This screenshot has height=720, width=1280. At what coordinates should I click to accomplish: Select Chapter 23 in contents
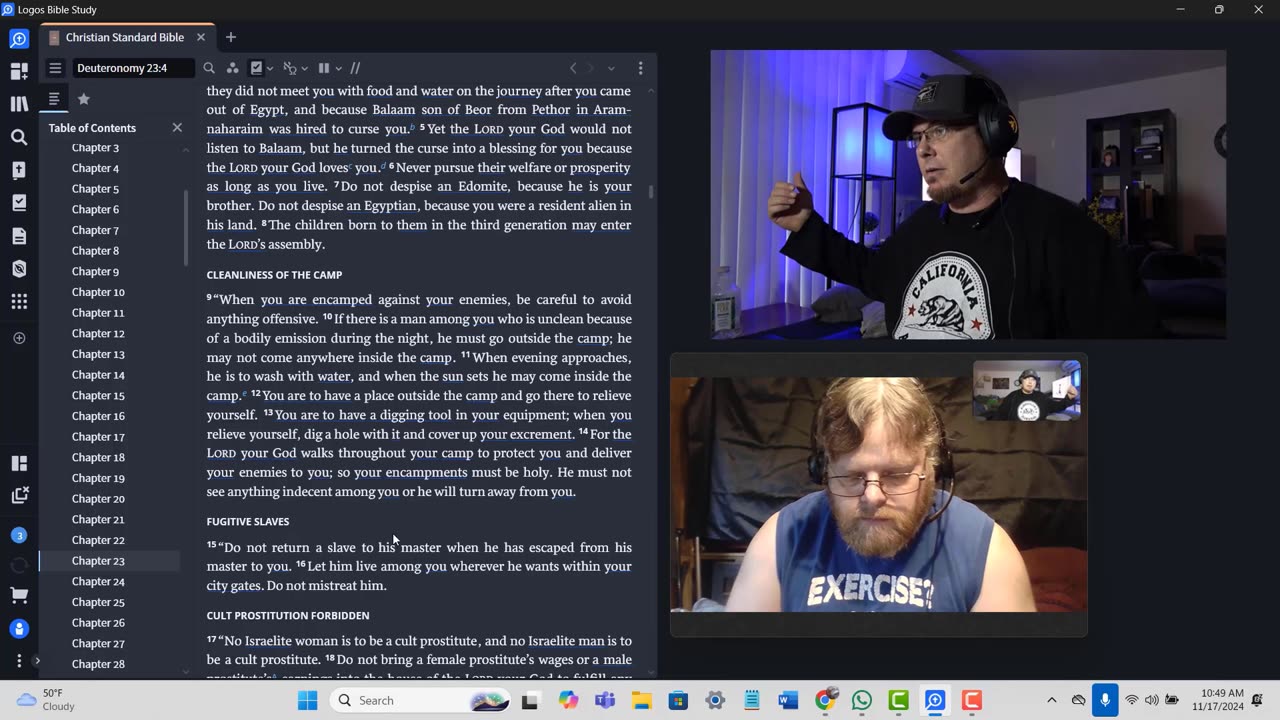(98, 561)
